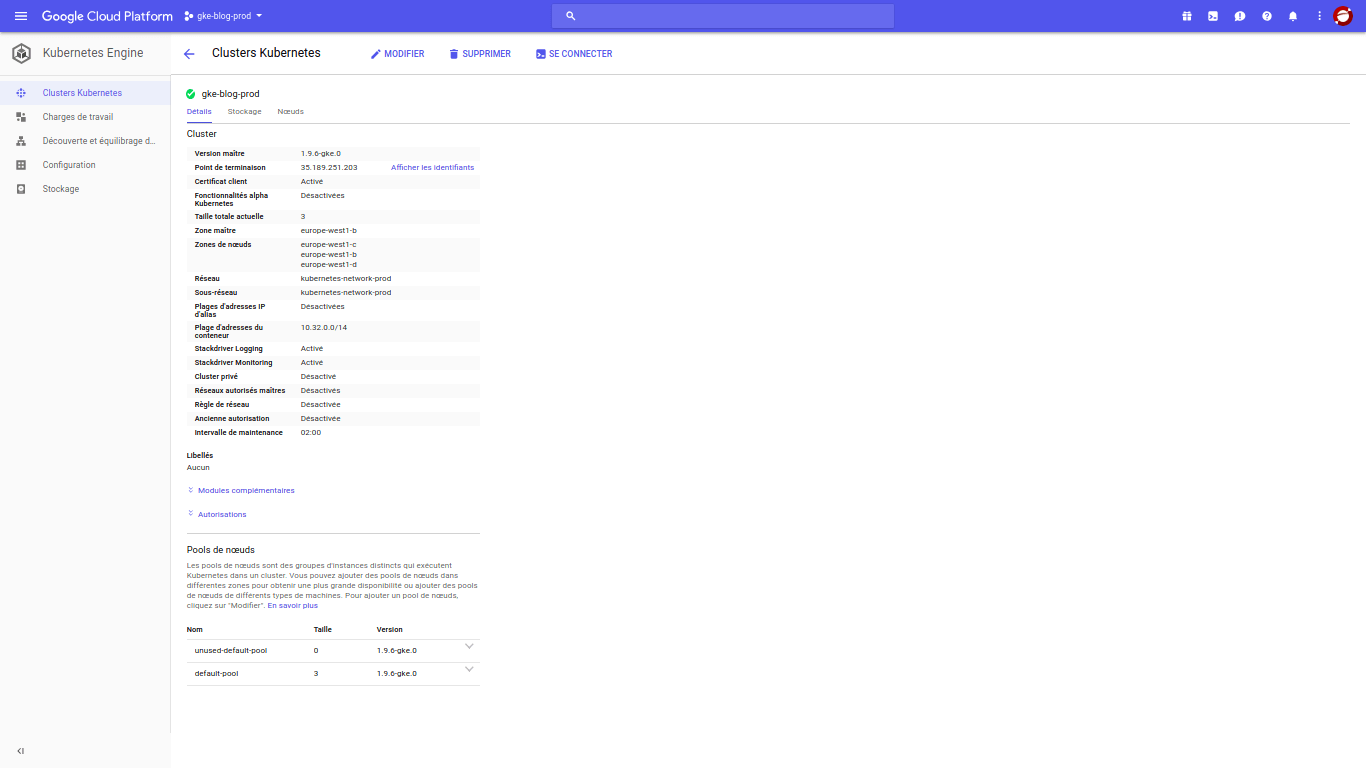Expand Modules complémentaires section
This screenshot has width=1366, height=768.
click(245, 491)
